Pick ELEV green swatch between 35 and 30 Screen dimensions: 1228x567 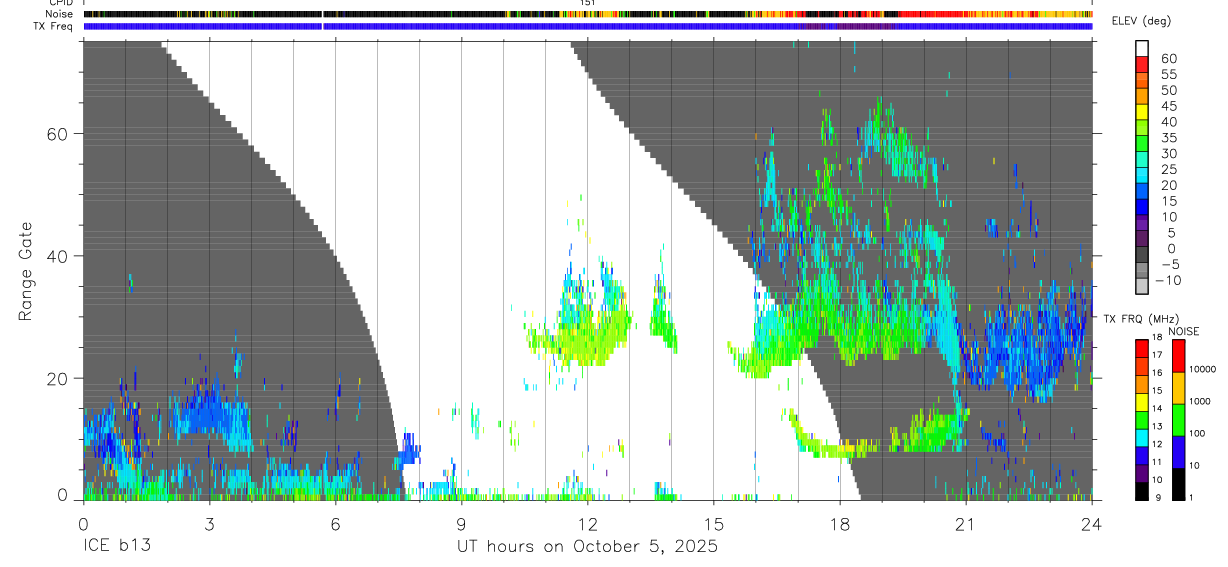click(1142, 143)
